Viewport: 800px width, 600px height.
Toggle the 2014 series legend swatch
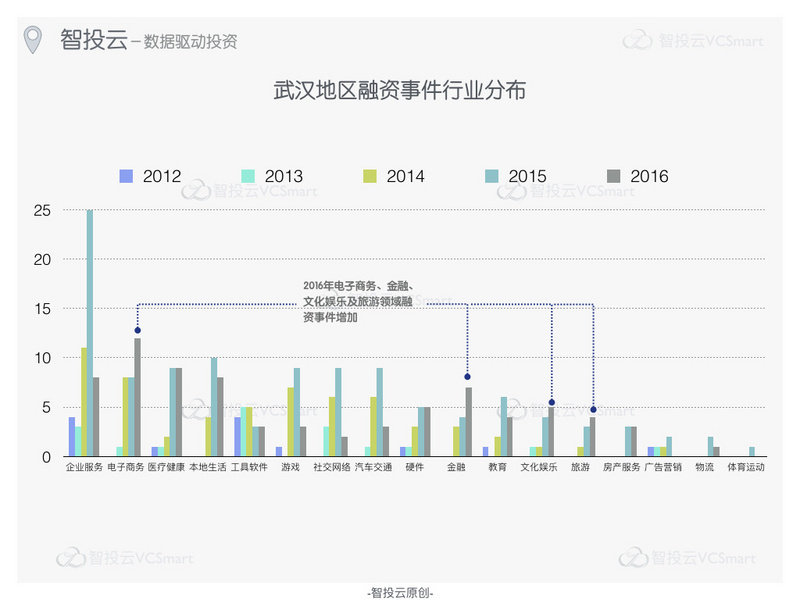click(370, 176)
